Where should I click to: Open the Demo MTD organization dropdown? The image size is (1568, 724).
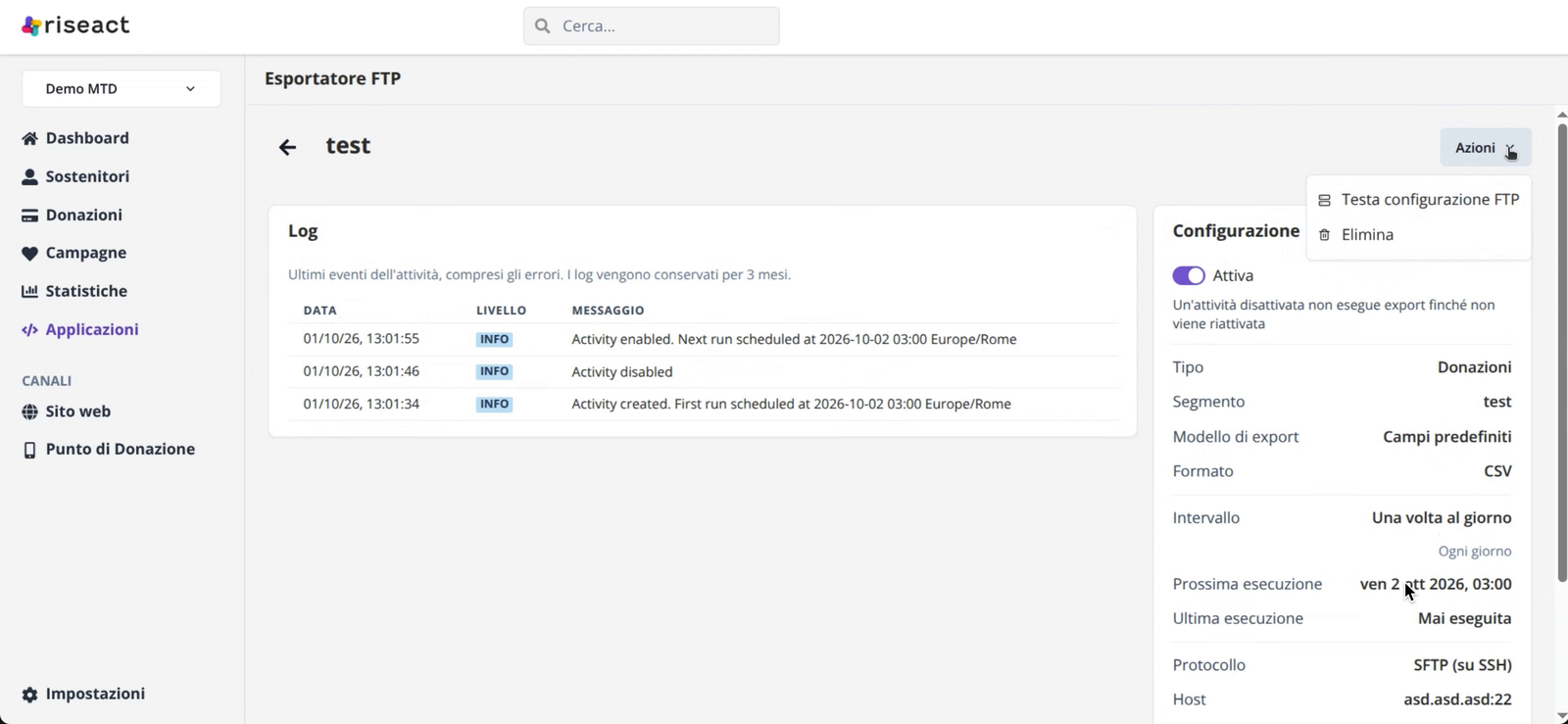point(122,89)
